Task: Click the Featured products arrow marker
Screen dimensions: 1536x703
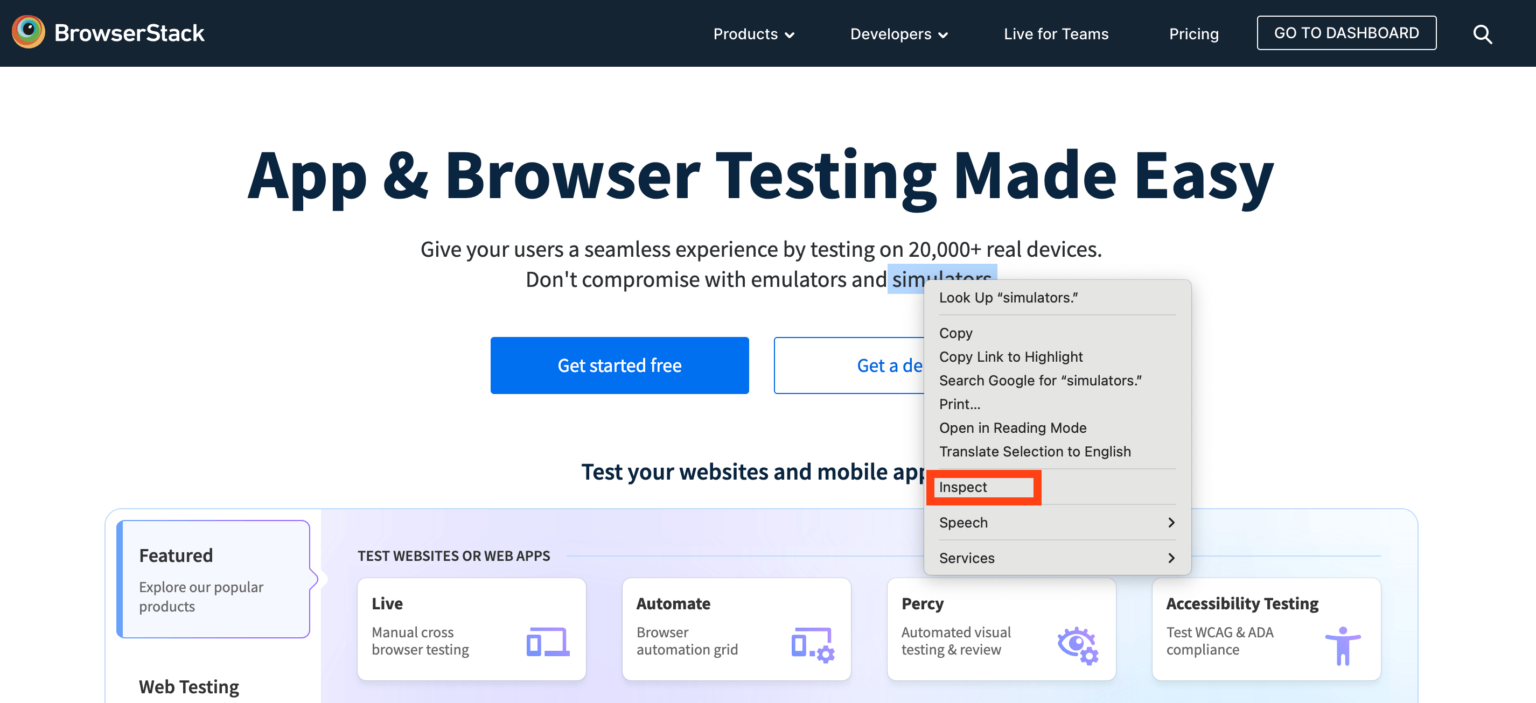Action: click(316, 578)
